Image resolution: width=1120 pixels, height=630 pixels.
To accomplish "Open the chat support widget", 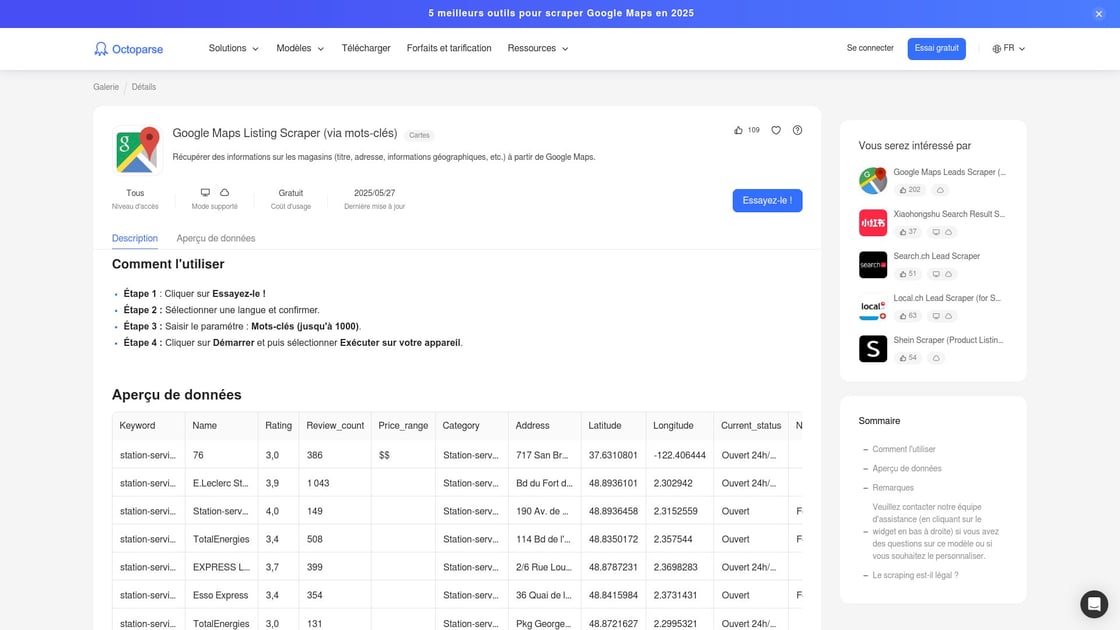I will point(1094,604).
